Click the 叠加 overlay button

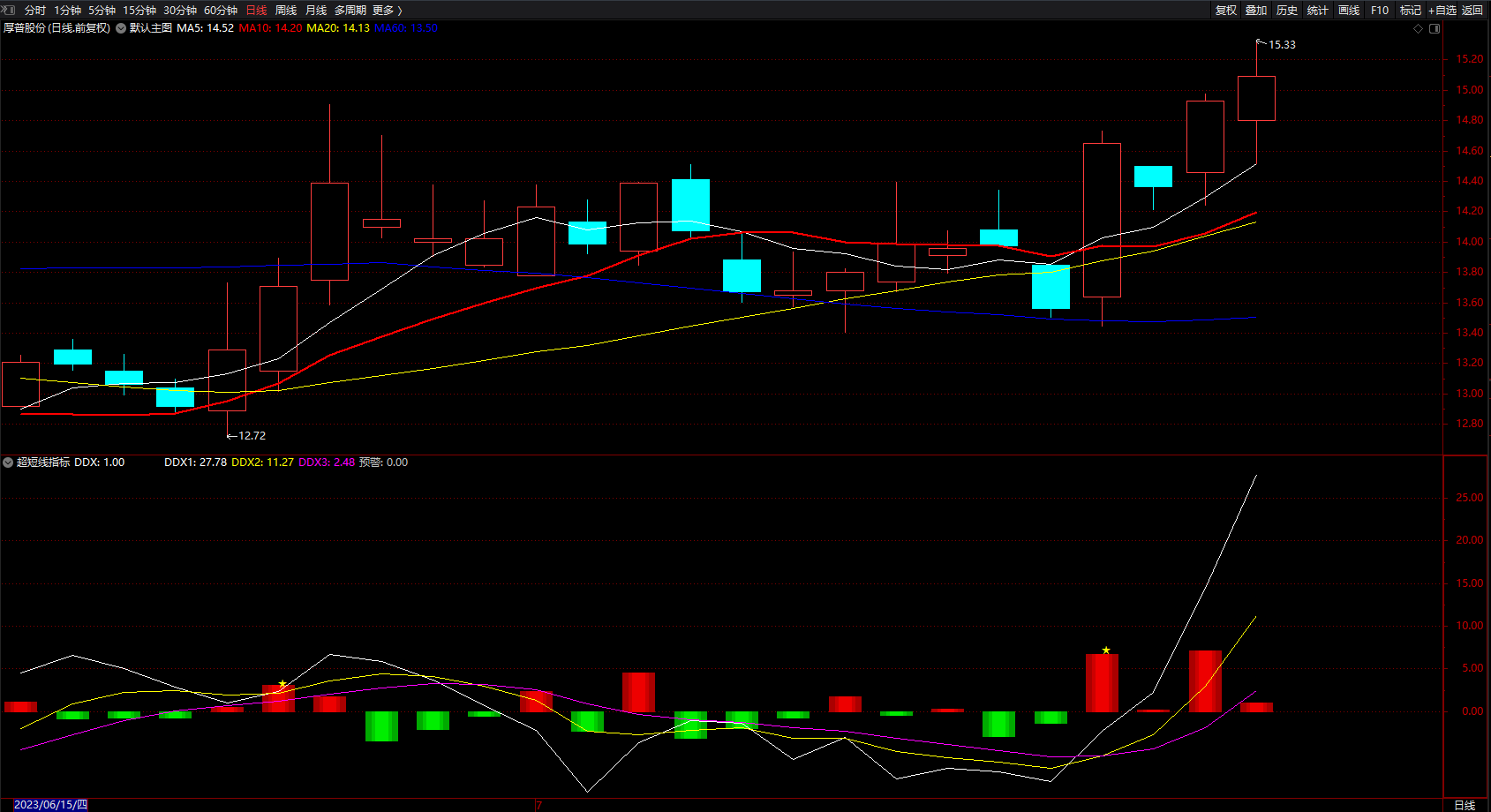tap(1256, 11)
